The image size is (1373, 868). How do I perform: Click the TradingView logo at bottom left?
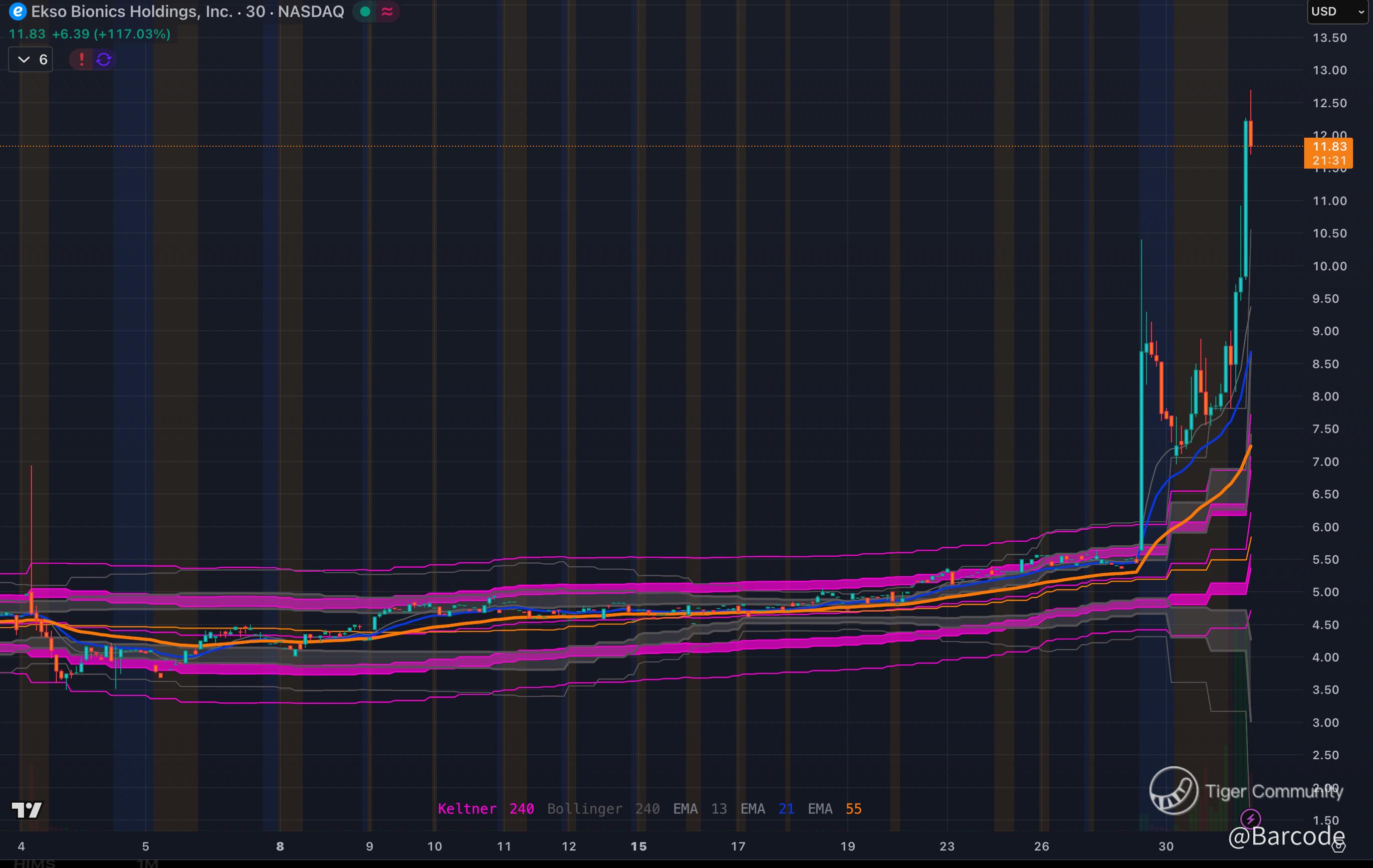27,809
